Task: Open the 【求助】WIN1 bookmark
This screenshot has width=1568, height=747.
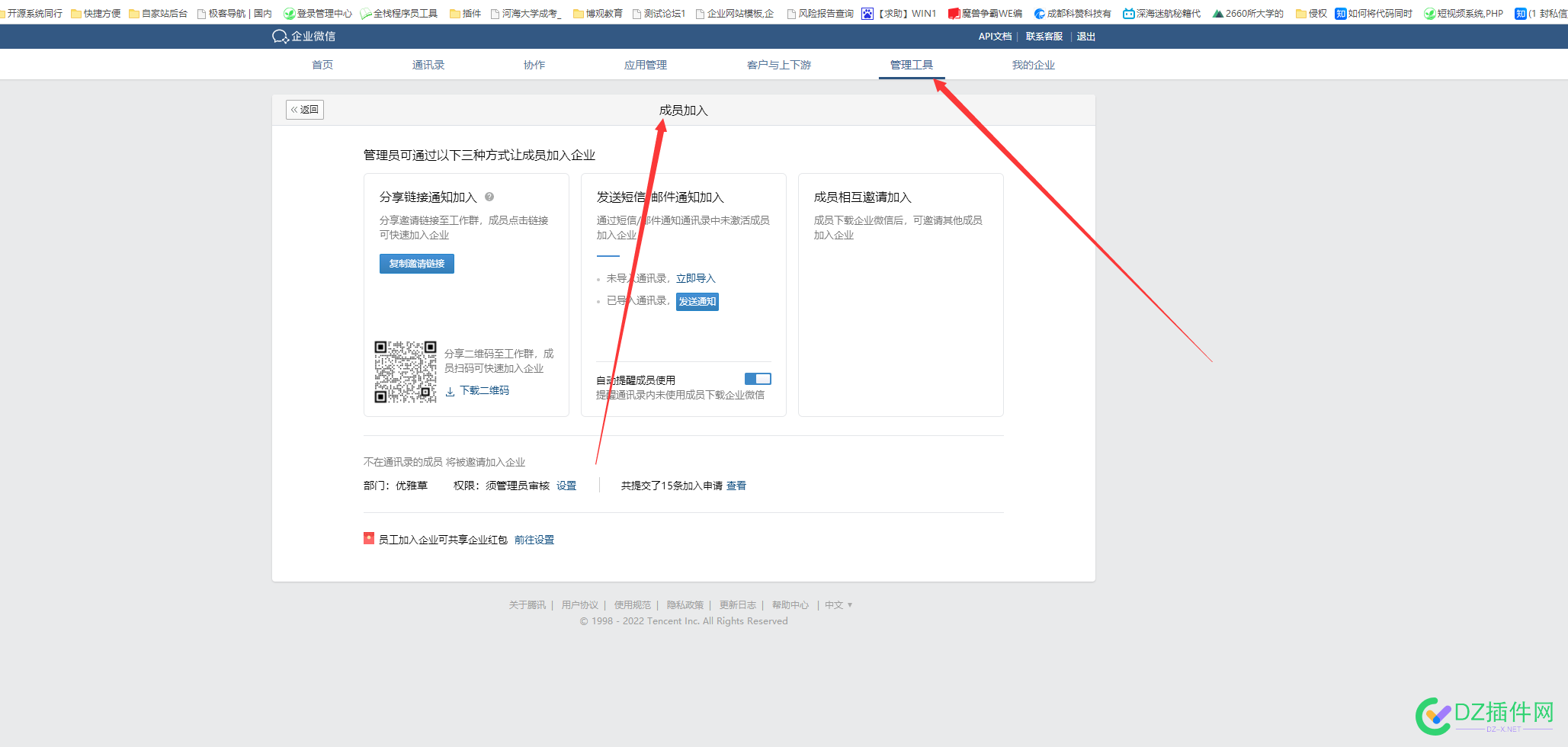Action: [x=899, y=14]
